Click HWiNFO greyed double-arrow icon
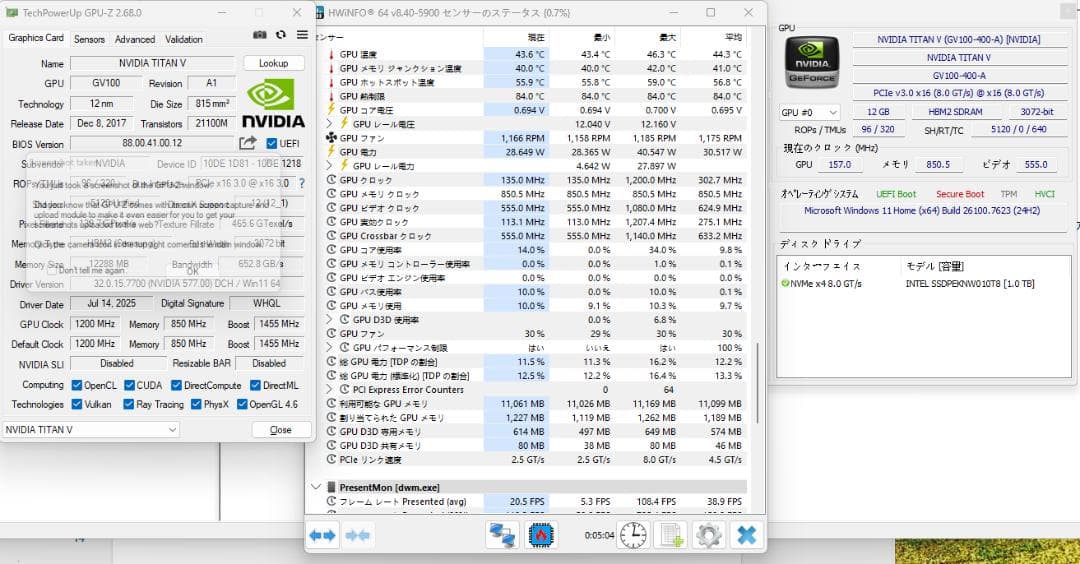This screenshot has height=564, width=1080. click(357, 535)
